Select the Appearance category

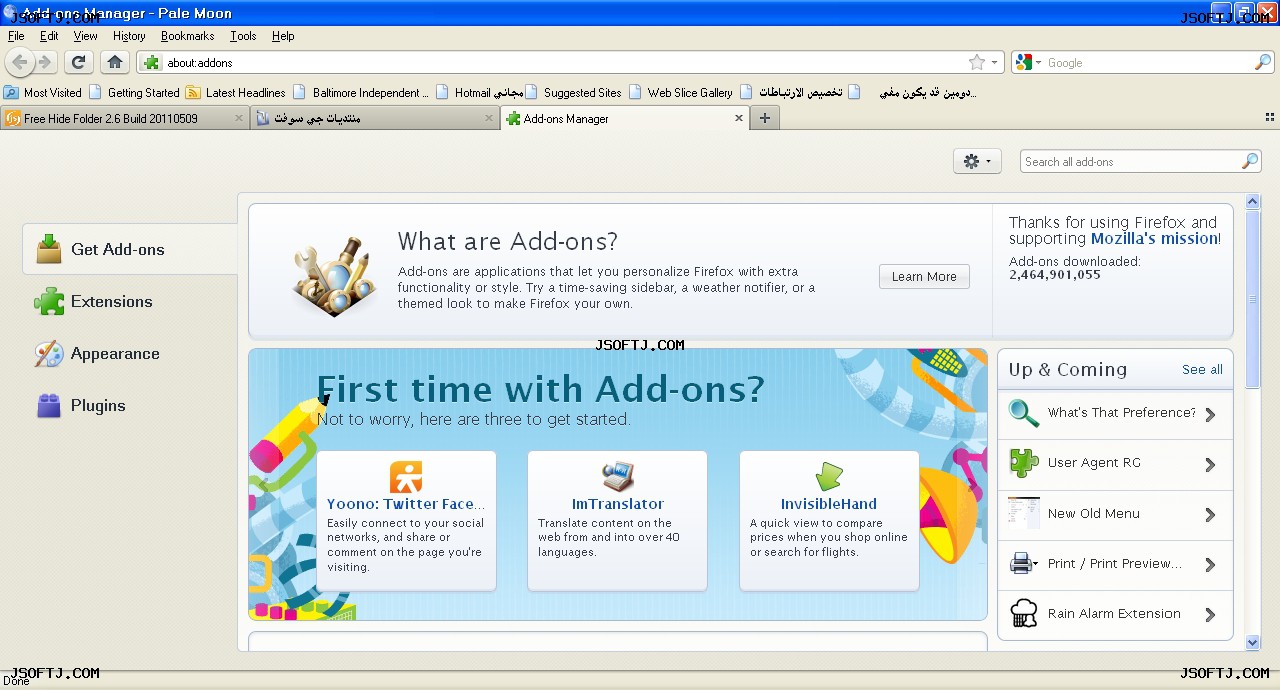130,353
